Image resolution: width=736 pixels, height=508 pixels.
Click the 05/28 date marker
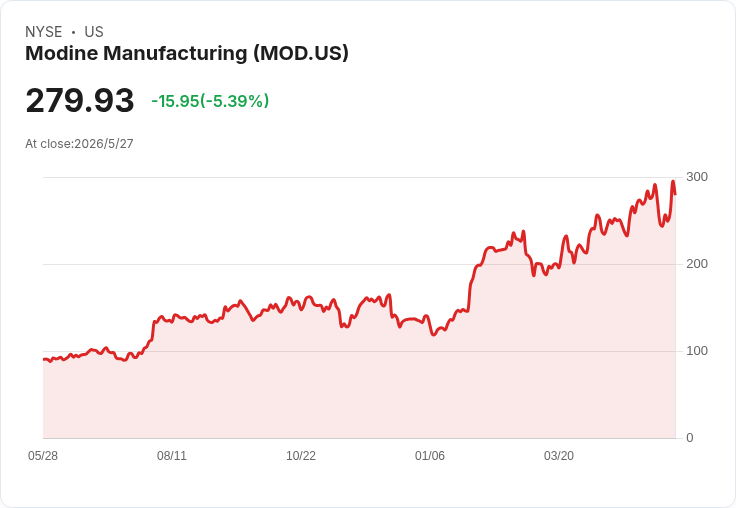[43, 456]
